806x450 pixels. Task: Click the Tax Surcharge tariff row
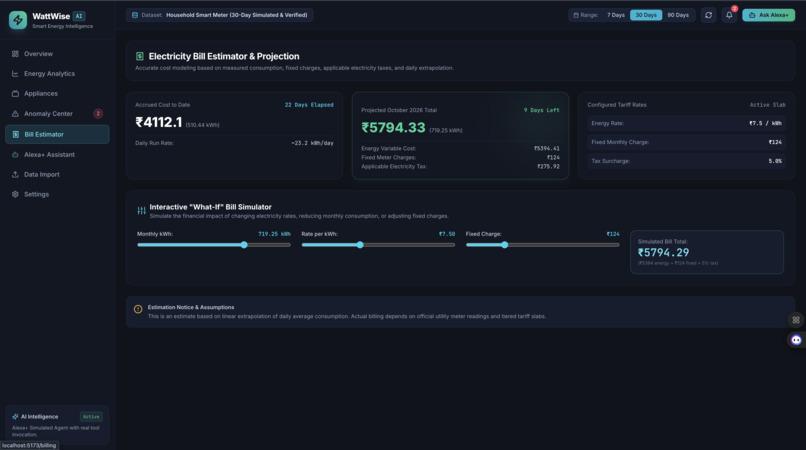(x=686, y=161)
